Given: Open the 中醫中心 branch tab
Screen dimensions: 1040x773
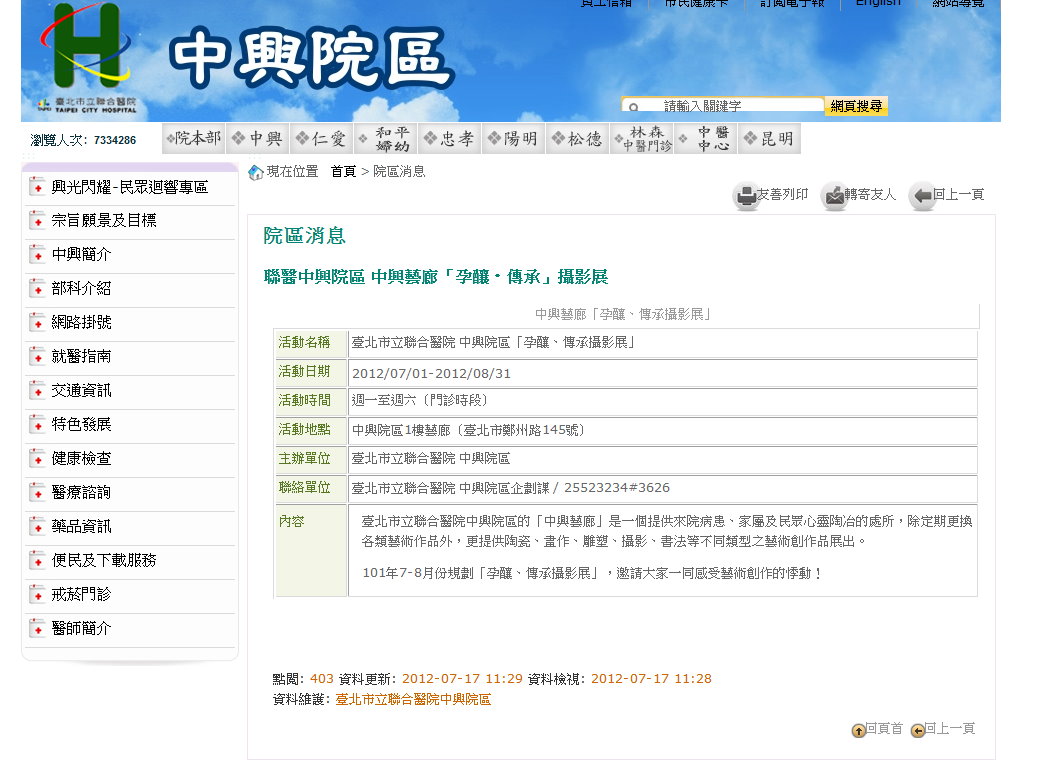Looking at the screenshot, I should (x=706, y=139).
